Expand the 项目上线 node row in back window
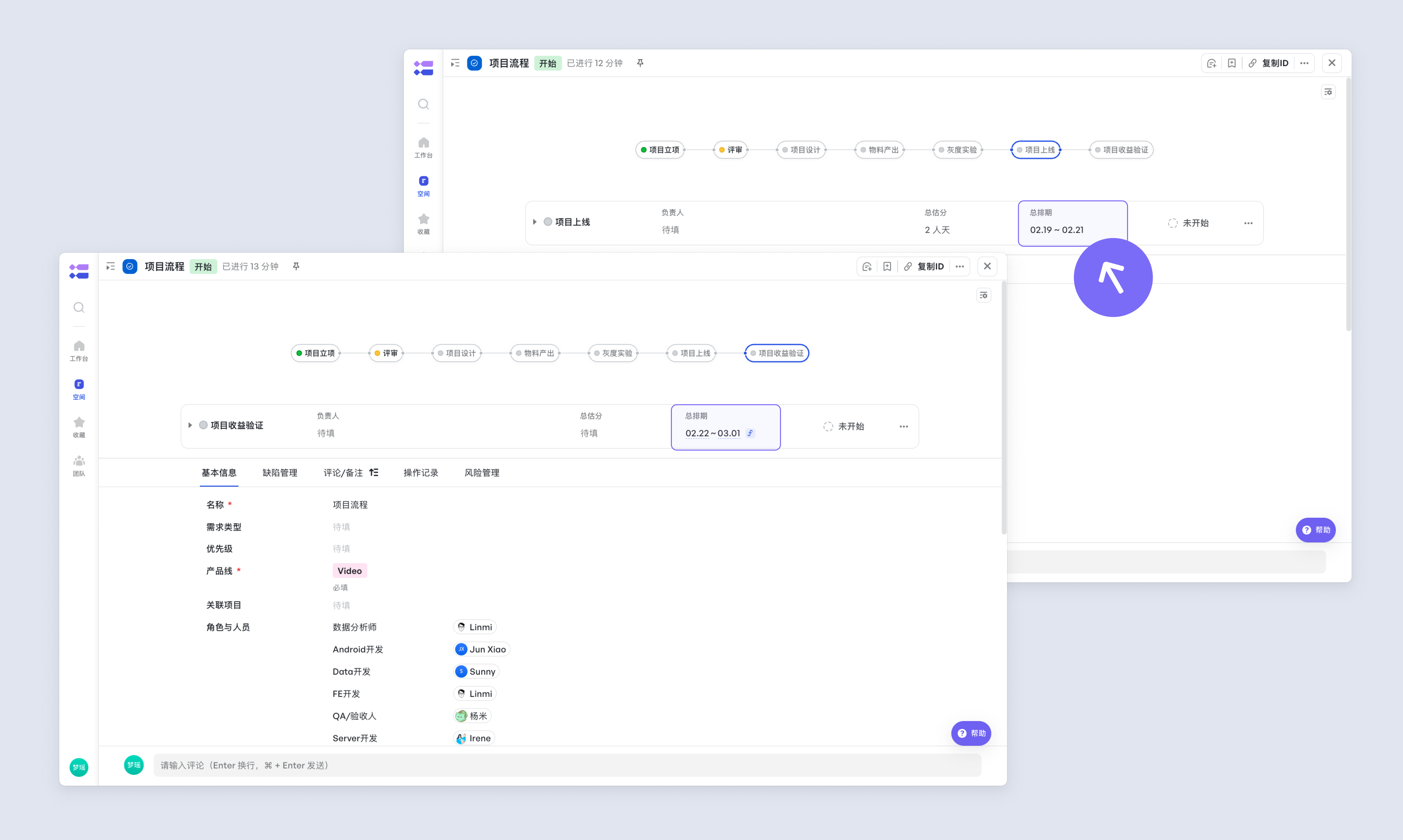This screenshot has height=840, width=1403. click(534, 222)
